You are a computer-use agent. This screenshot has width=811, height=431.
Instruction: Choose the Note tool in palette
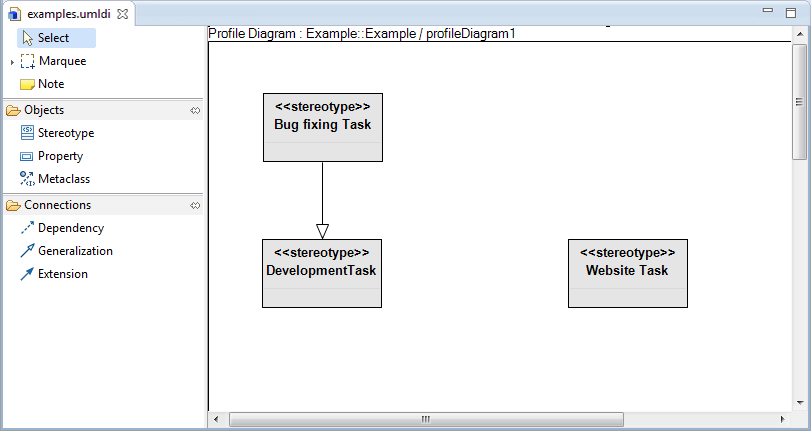pyautogui.click(x=50, y=84)
